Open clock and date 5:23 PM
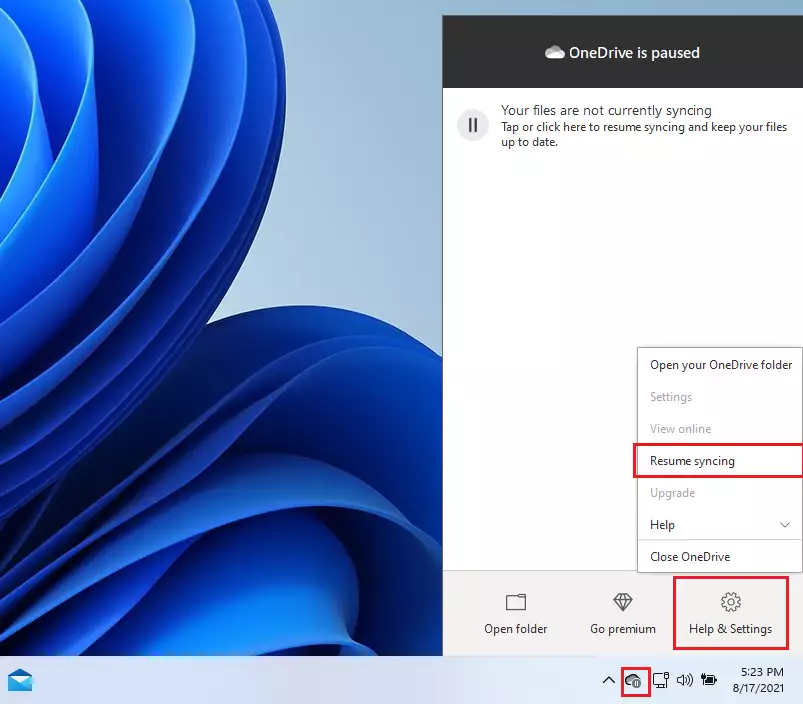This screenshot has height=704, width=803. tap(758, 680)
